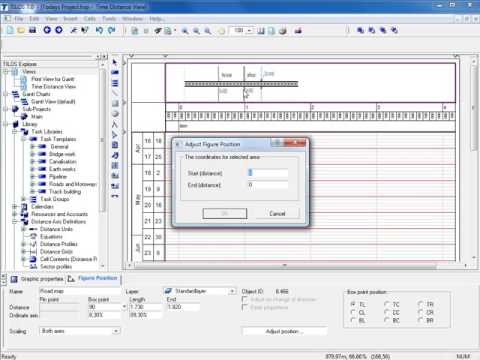
Task: Select the CL box point radio button
Action: [353, 312]
